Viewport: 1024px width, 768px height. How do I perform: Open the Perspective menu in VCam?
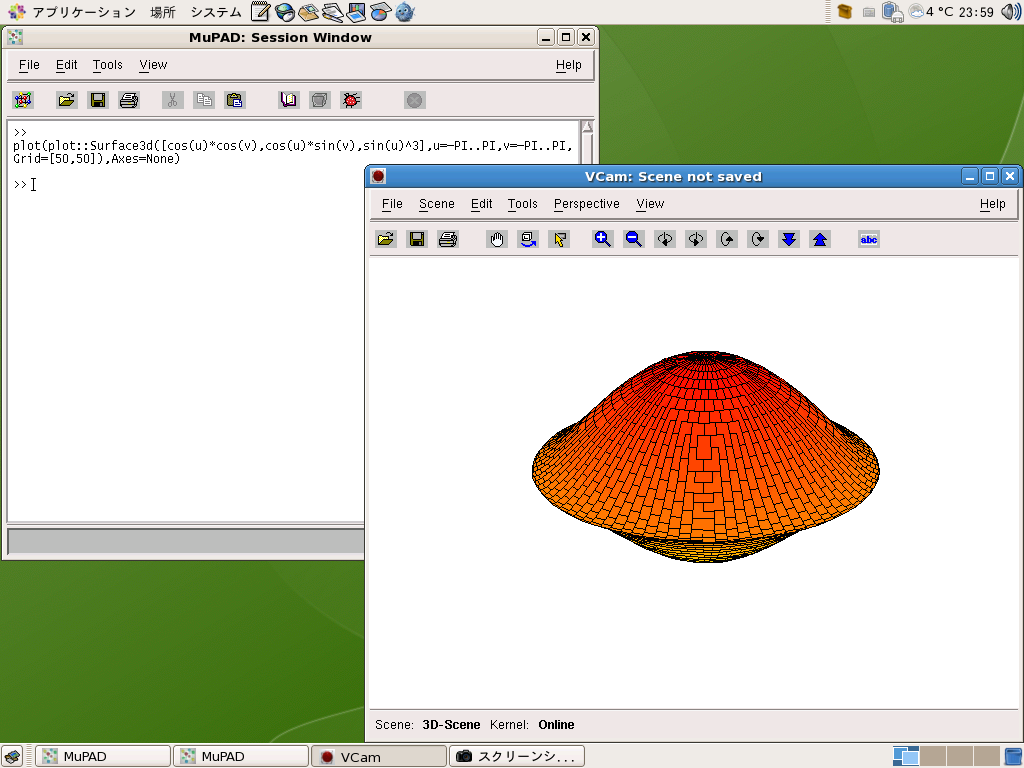(x=586, y=204)
